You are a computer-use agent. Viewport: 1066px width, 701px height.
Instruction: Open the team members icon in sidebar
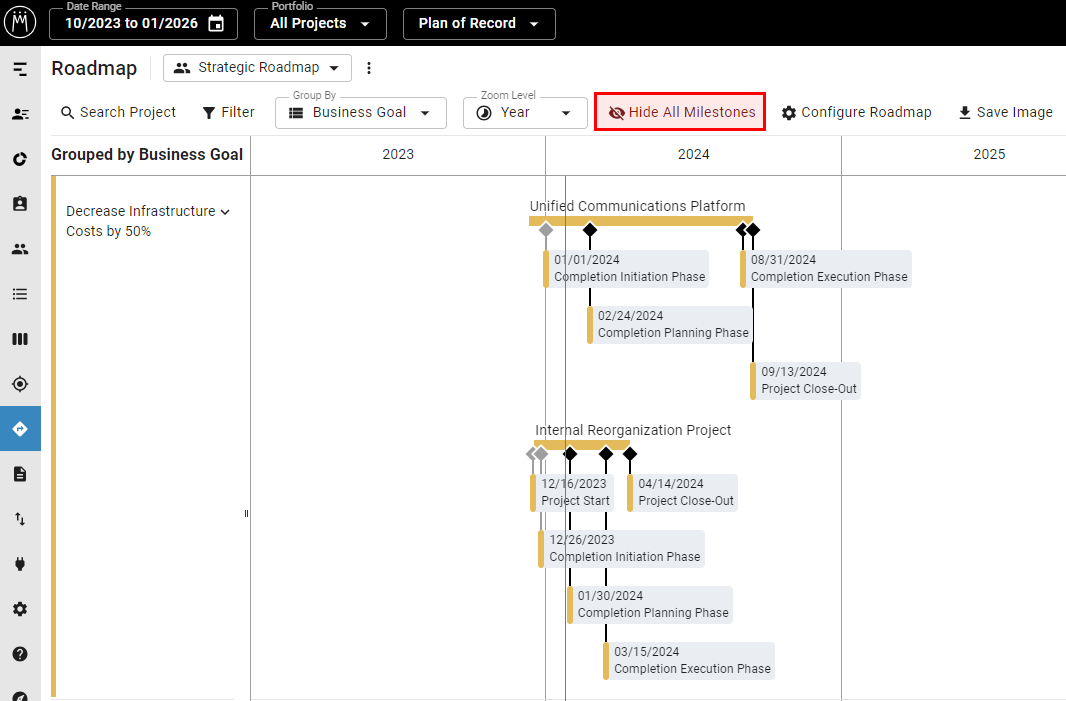tap(20, 248)
